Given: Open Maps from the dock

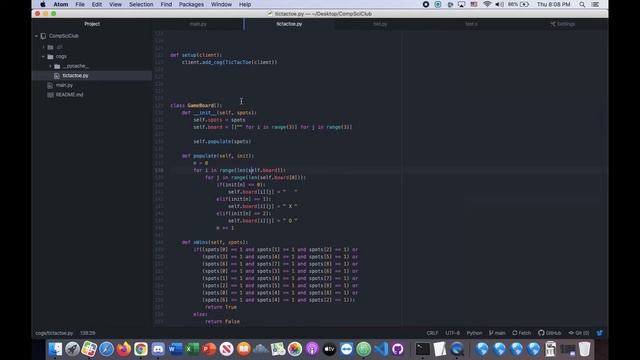Looking at the screenshot, I should click(278, 349).
